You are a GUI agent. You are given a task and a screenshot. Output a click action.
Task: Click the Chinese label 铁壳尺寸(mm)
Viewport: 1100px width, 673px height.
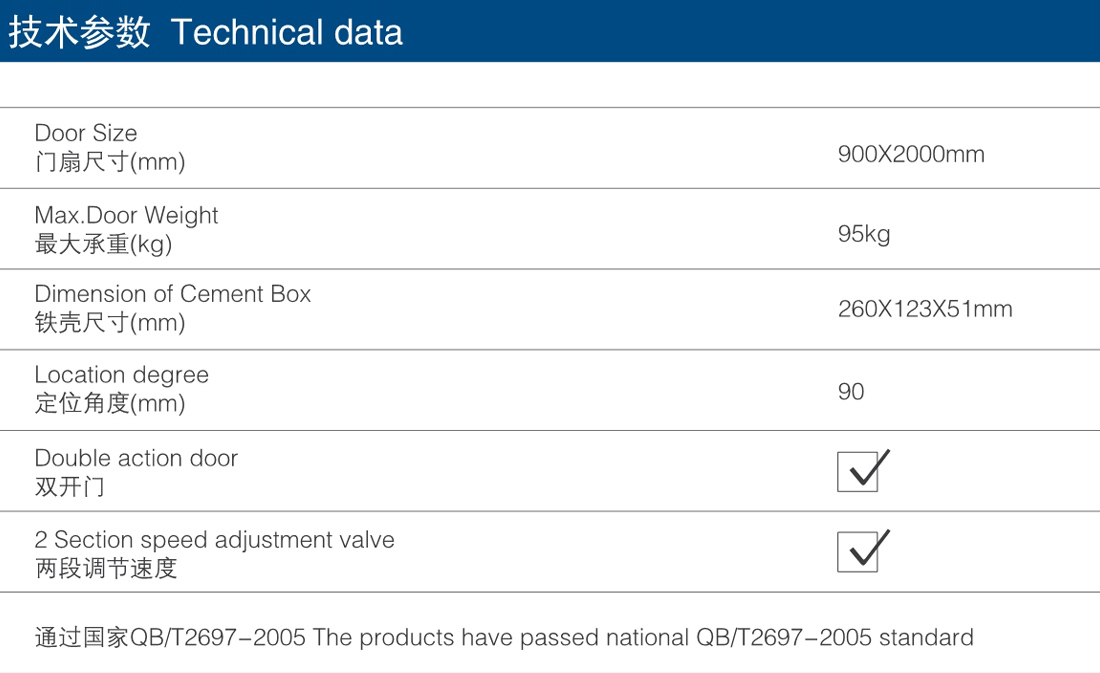click(x=110, y=323)
